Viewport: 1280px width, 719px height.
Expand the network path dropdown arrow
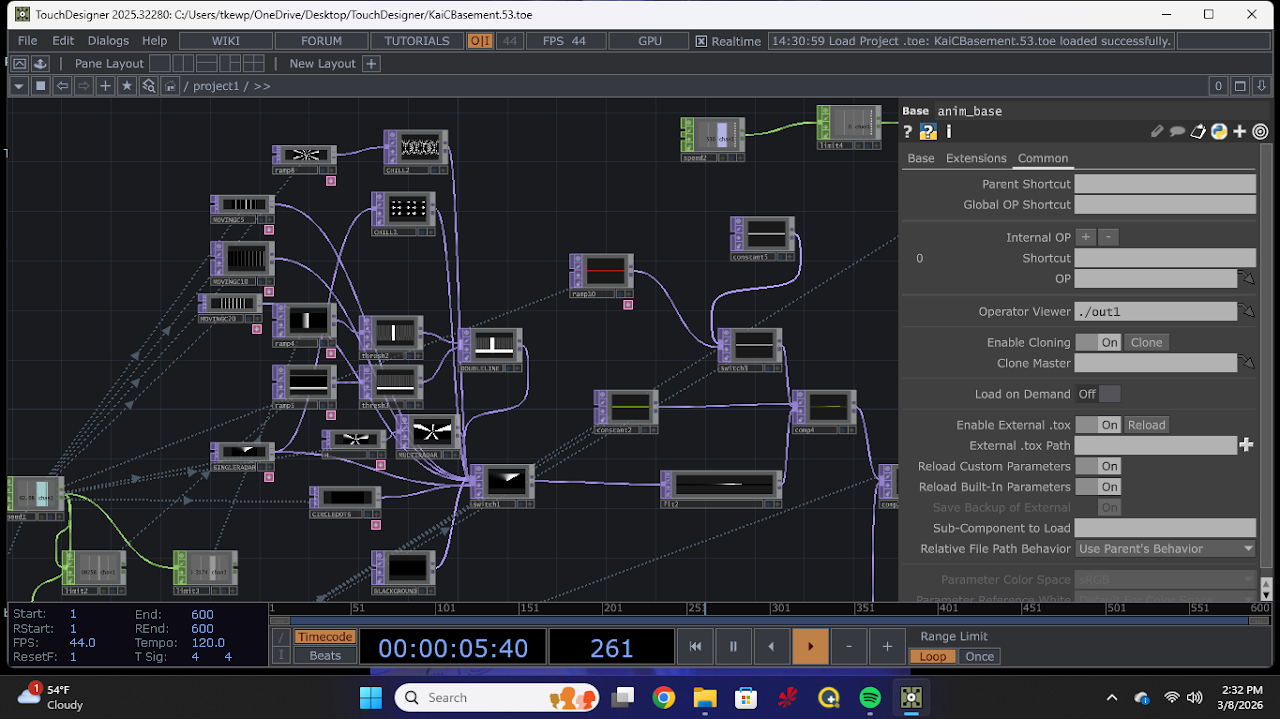click(19, 86)
